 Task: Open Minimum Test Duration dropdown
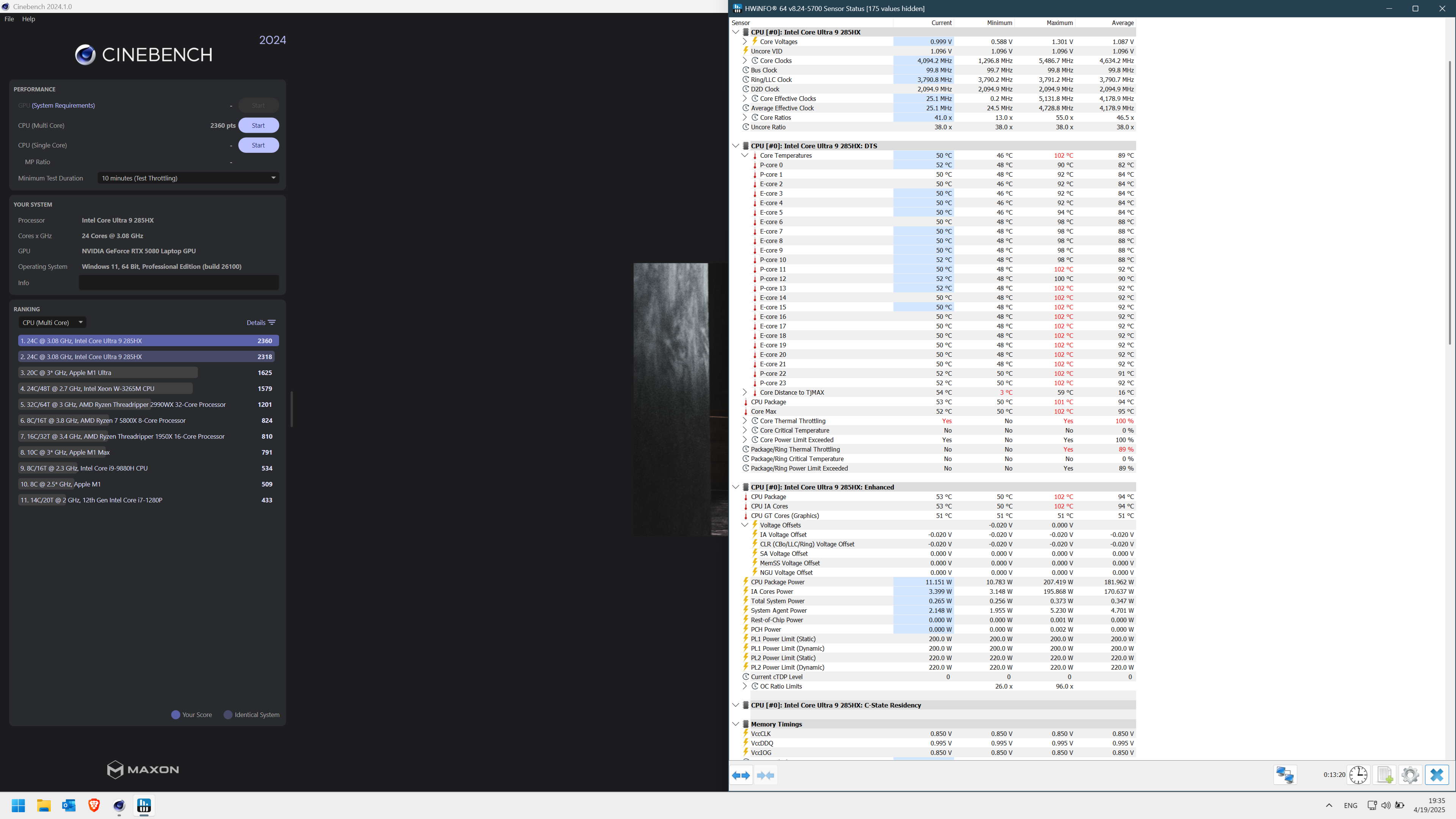188,178
